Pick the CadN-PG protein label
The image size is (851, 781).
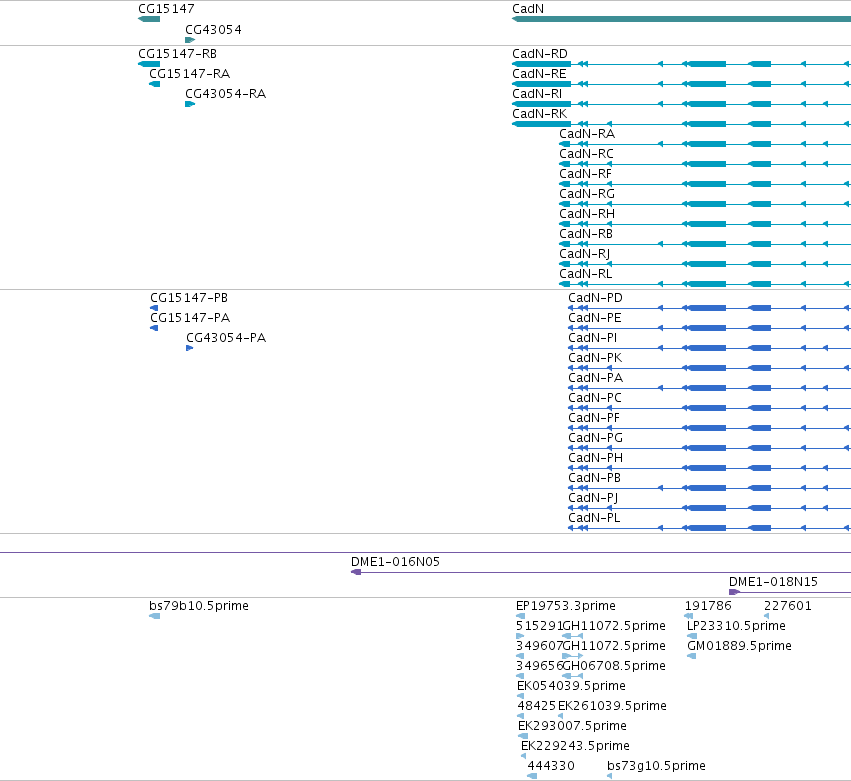pos(595,439)
